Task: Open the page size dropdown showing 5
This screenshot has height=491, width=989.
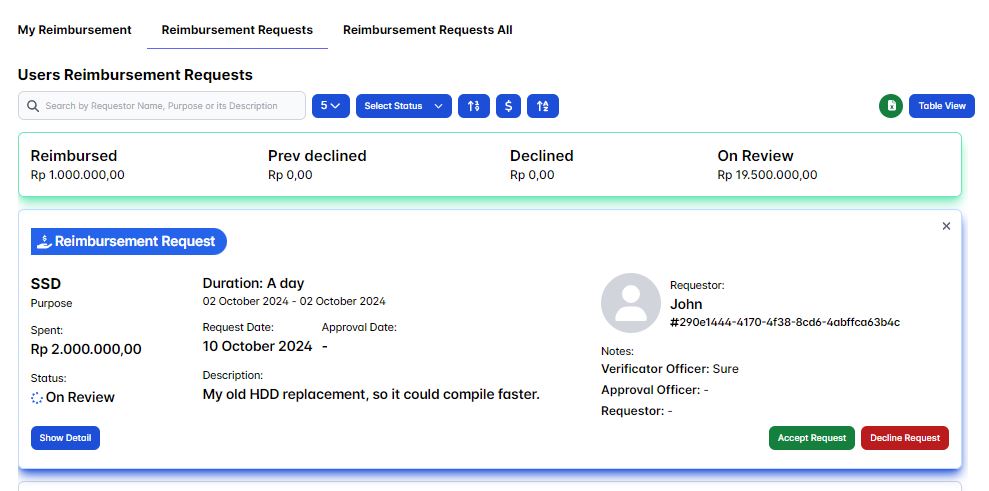Action: pos(330,106)
